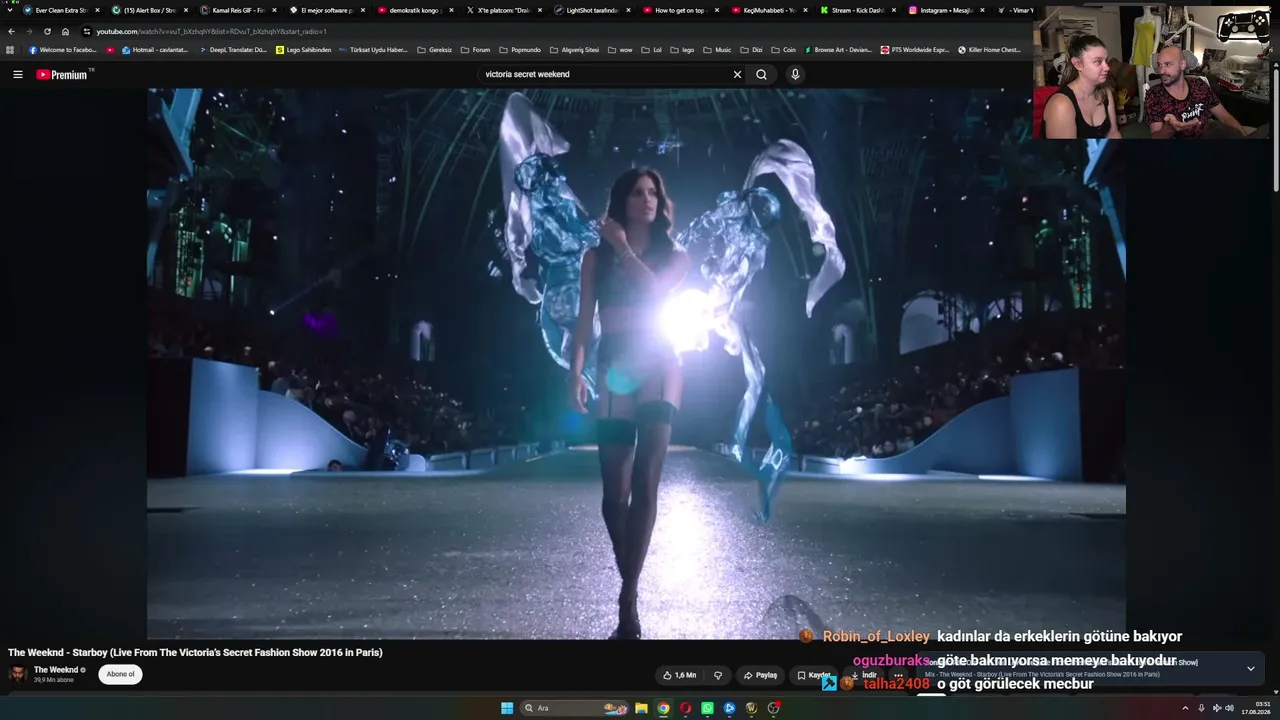Open the tab search dropdown arrow

click(10, 10)
